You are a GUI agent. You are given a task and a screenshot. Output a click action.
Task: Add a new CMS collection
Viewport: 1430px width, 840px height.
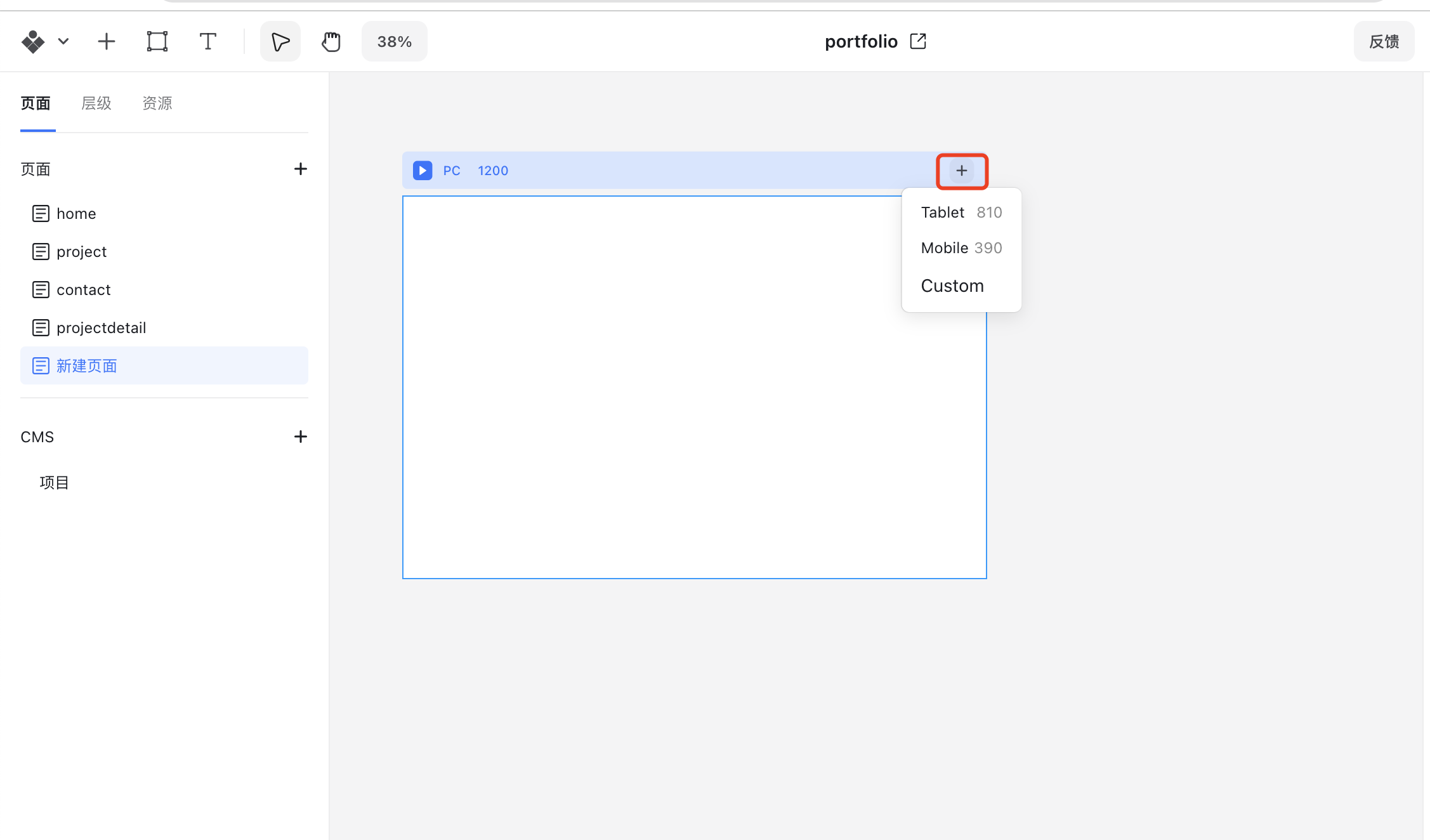point(300,436)
